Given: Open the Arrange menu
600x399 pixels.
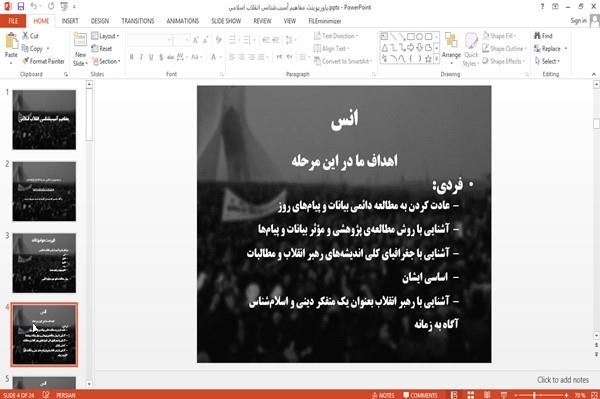Looking at the screenshot, I should point(451,47).
